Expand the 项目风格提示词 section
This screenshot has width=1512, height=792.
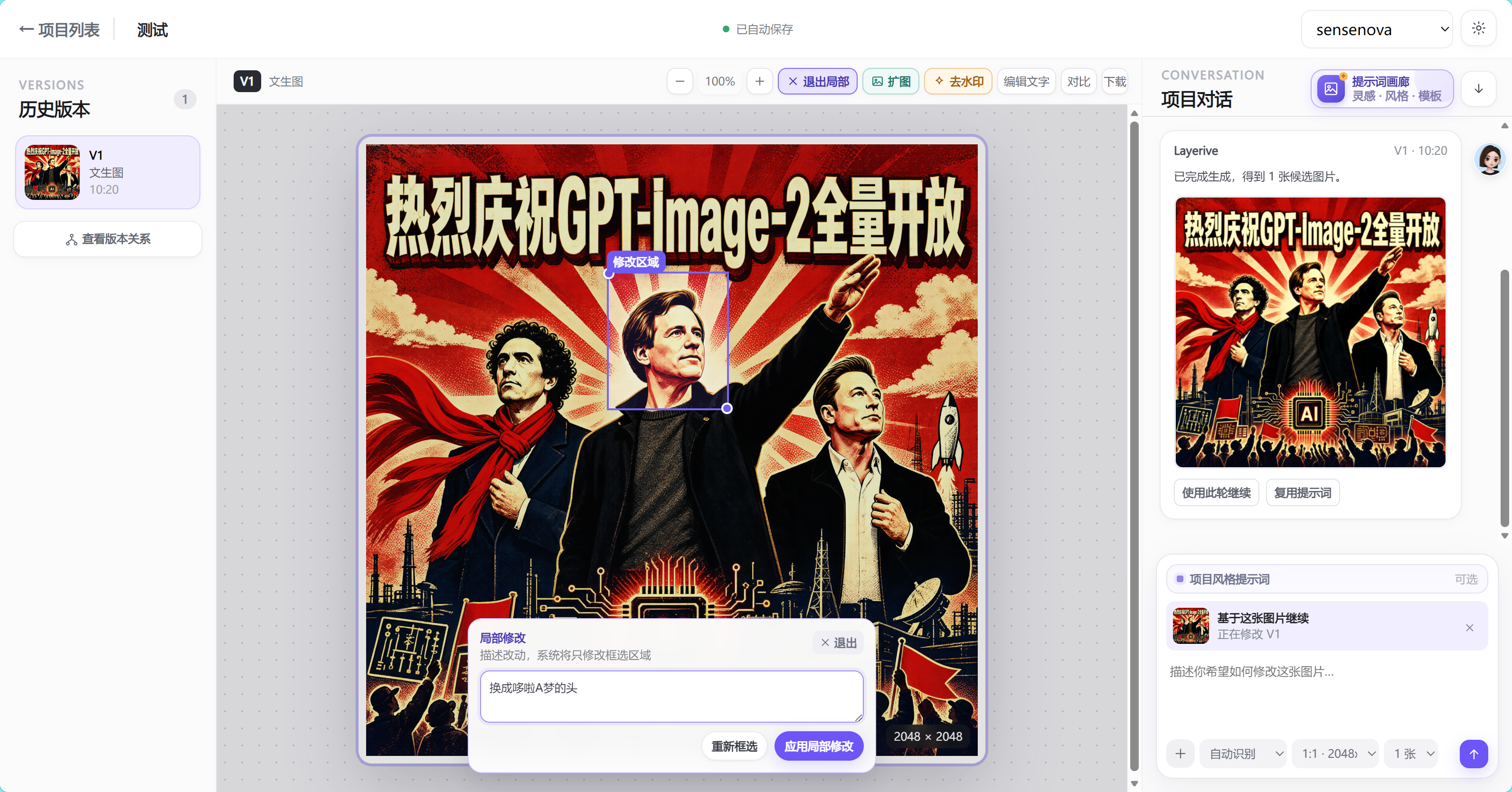click(x=1326, y=579)
